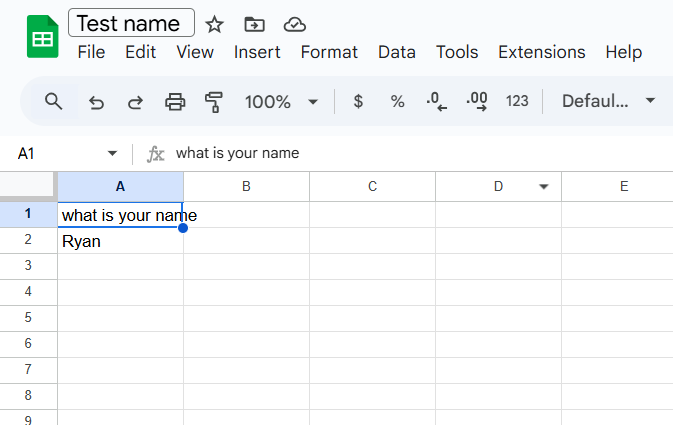Increase decimal places
This screenshot has width=673, height=425.
coord(477,101)
